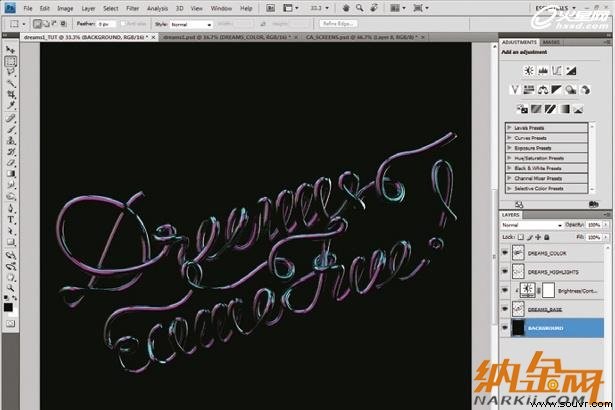Select the Zoom tool in toolbox

point(11,288)
